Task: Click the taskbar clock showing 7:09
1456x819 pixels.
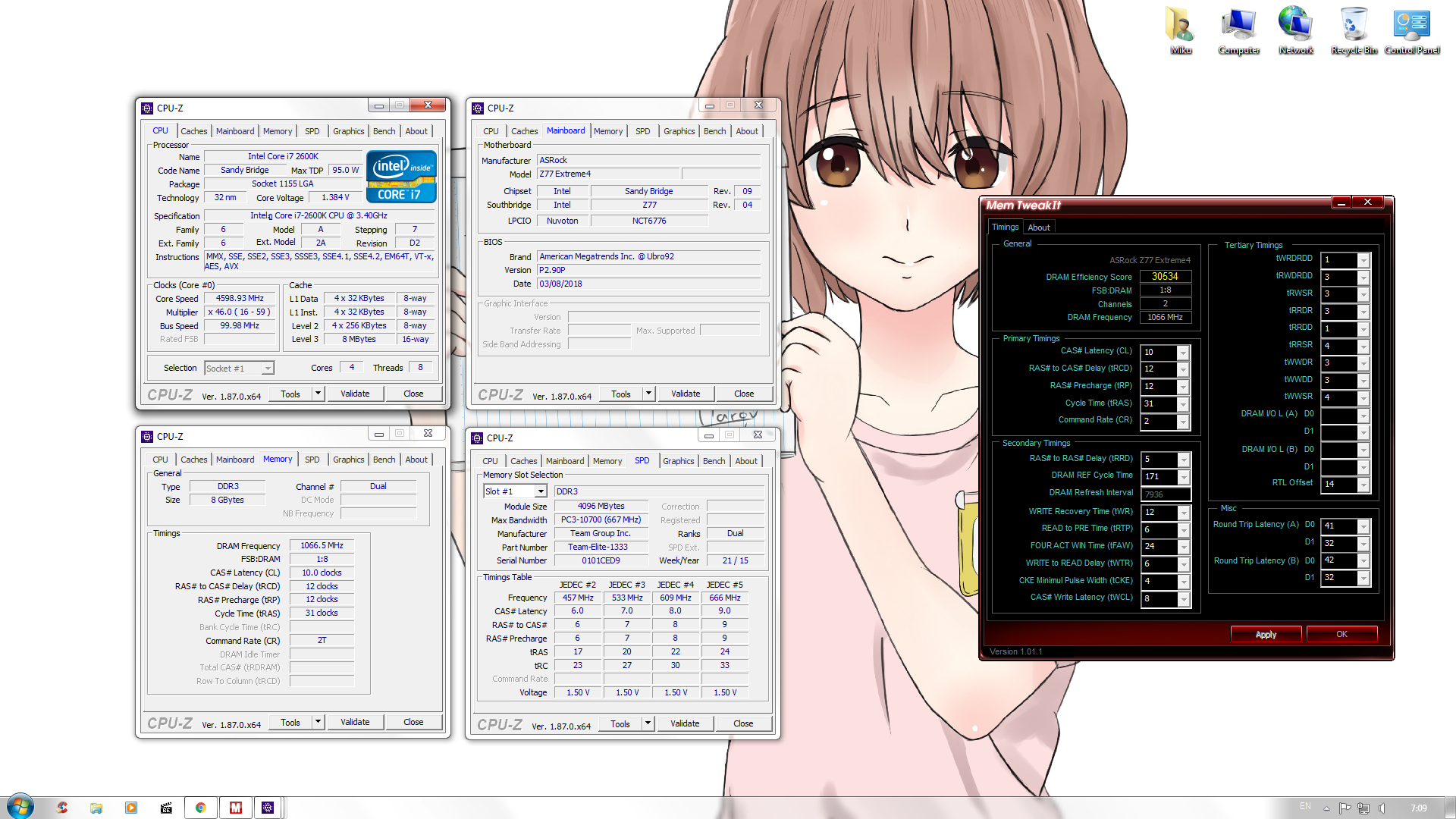Action: (x=1418, y=808)
